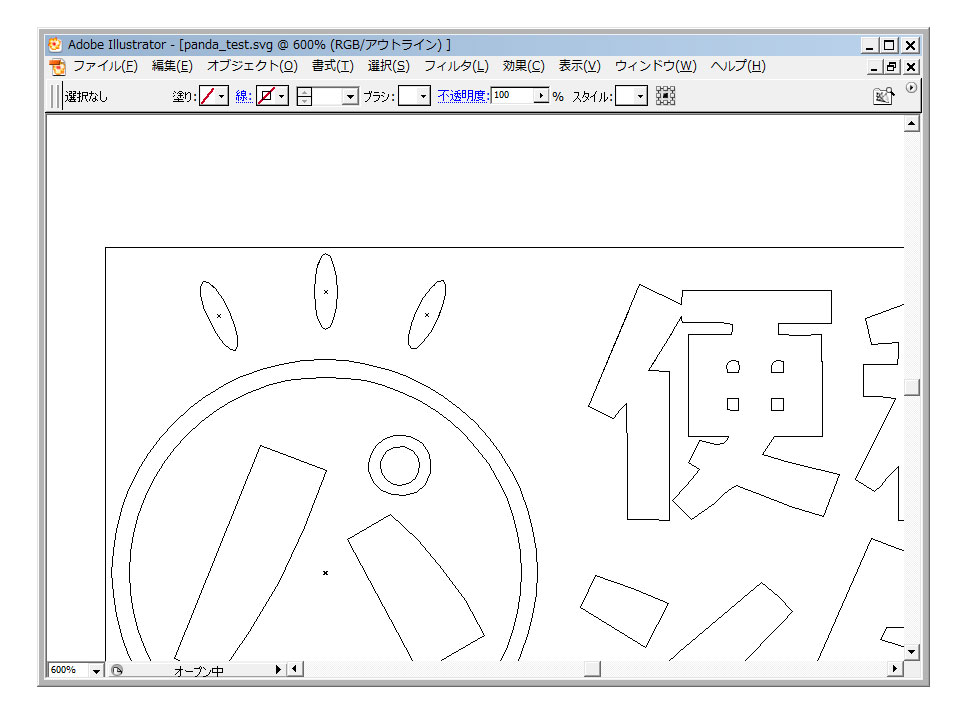This screenshot has width=960, height=720.
Task: Open the オブジェクト(O) menu
Action: pyautogui.click(x=252, y=66)
